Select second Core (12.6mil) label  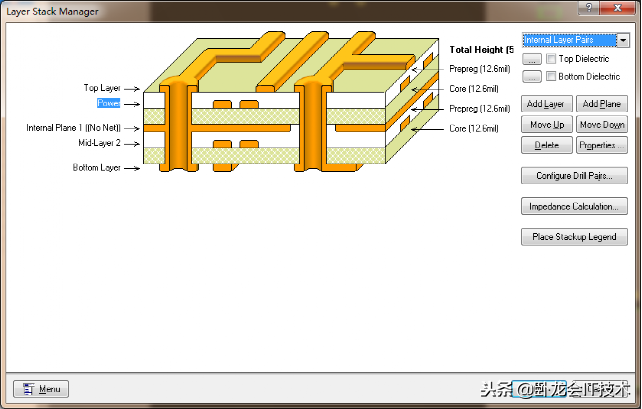474,129
